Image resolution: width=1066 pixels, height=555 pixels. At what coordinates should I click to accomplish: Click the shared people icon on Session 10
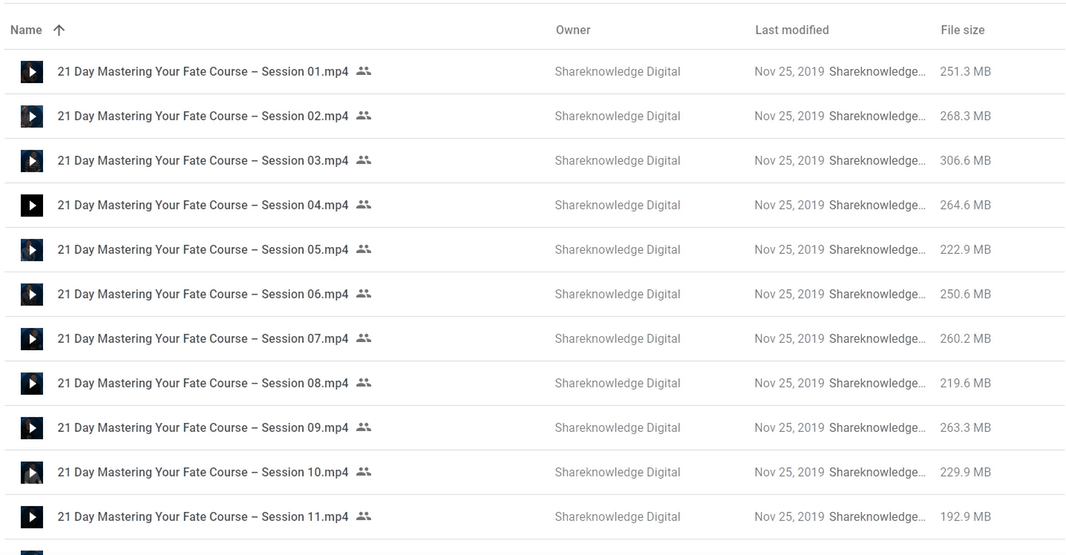(364, 472)
